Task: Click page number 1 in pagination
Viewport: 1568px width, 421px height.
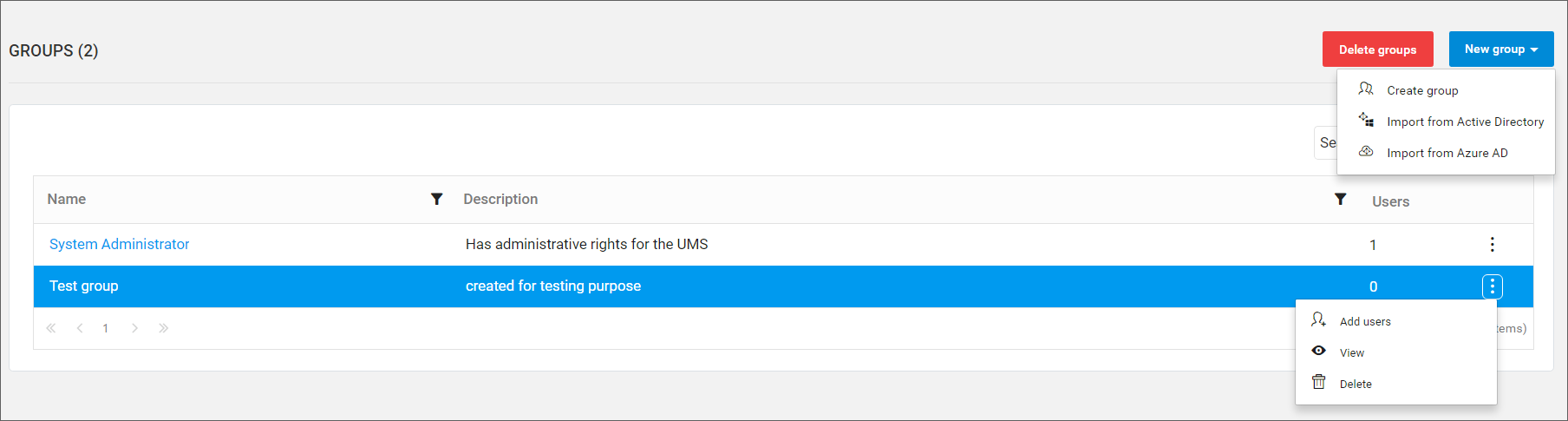Action: pos(106,328)
